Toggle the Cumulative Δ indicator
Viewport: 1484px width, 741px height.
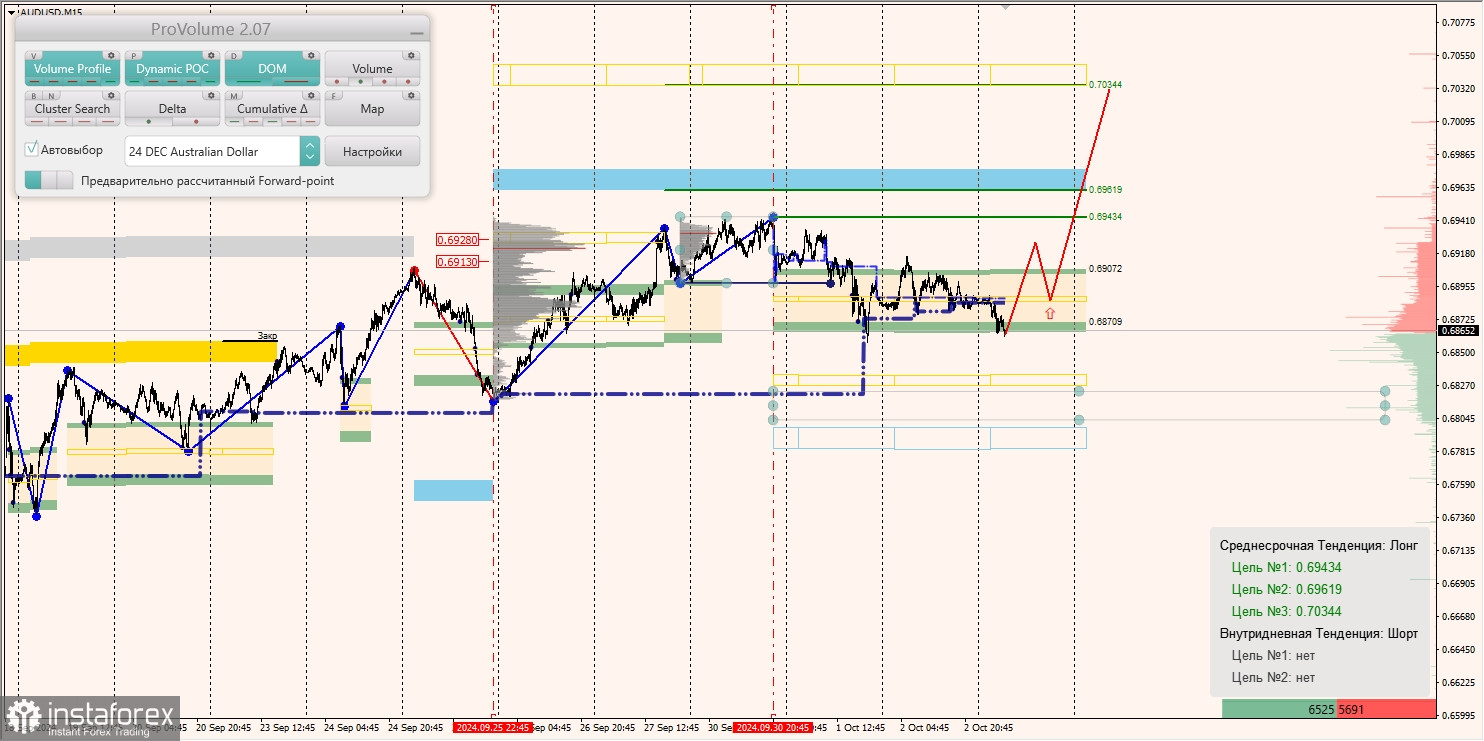tap(272, 108)
